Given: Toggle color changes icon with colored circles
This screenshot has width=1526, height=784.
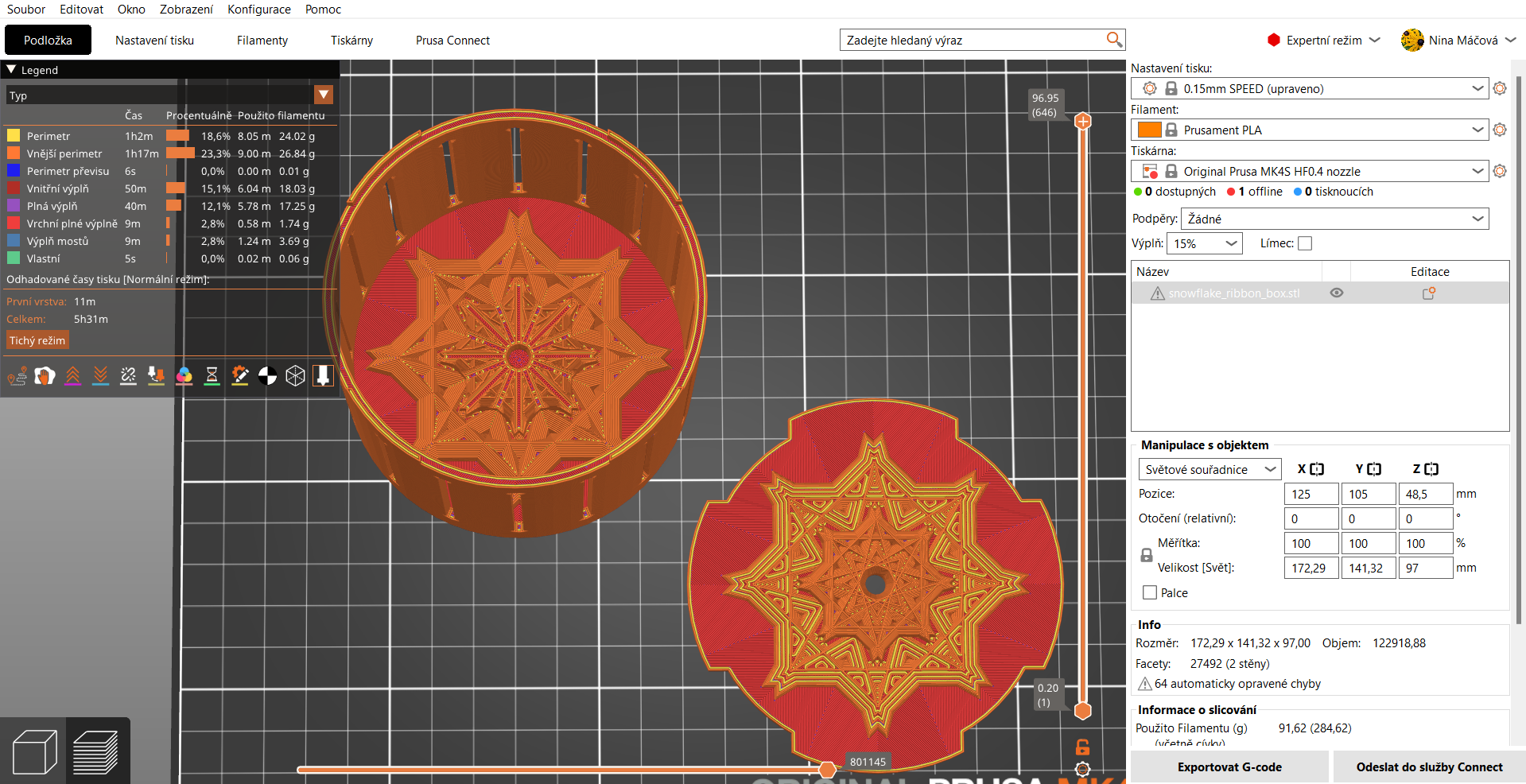Looking at the screenshot, I should coord(184,375).
